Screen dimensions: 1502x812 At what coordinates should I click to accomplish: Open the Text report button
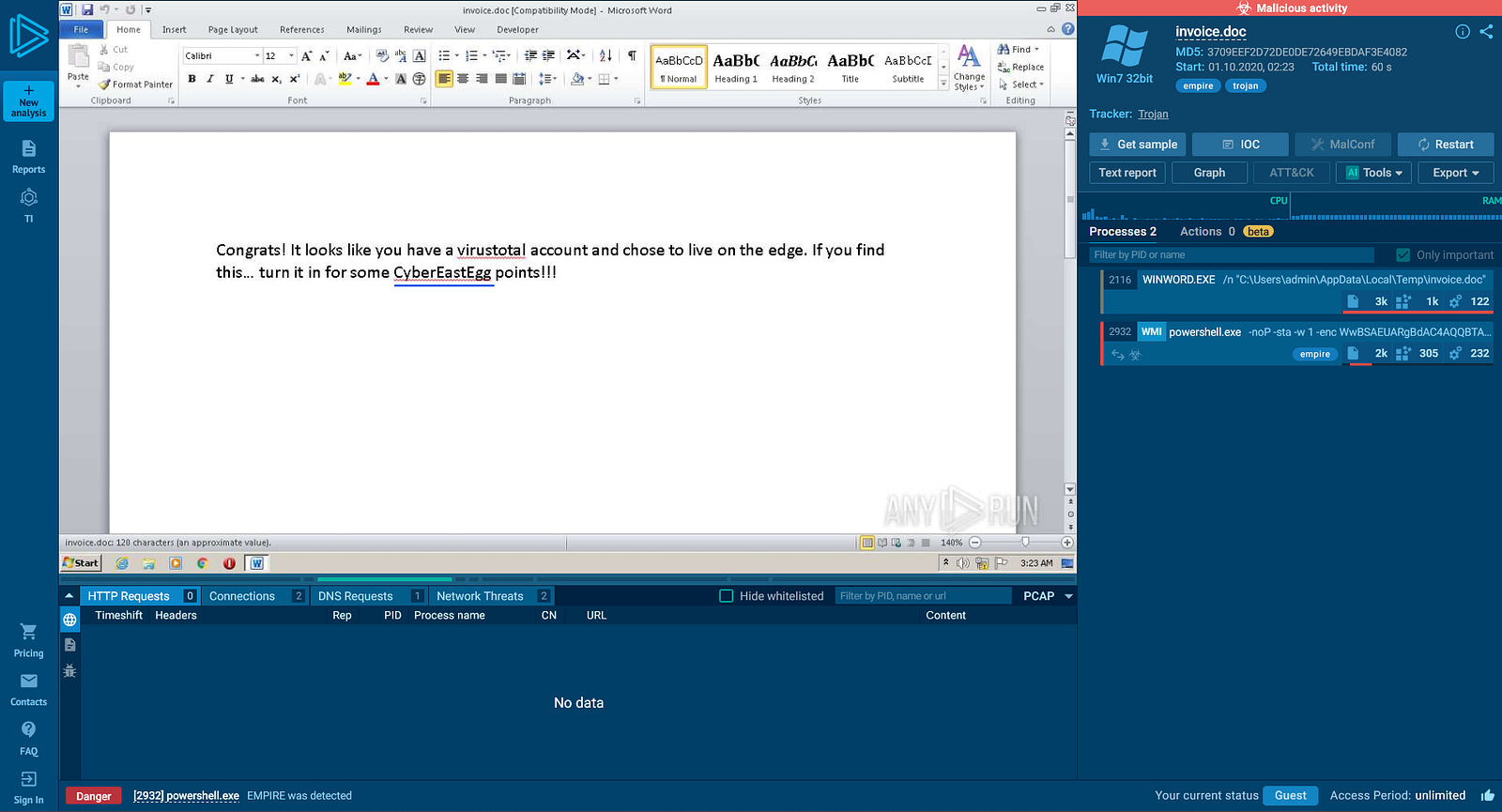[1127, 173]
